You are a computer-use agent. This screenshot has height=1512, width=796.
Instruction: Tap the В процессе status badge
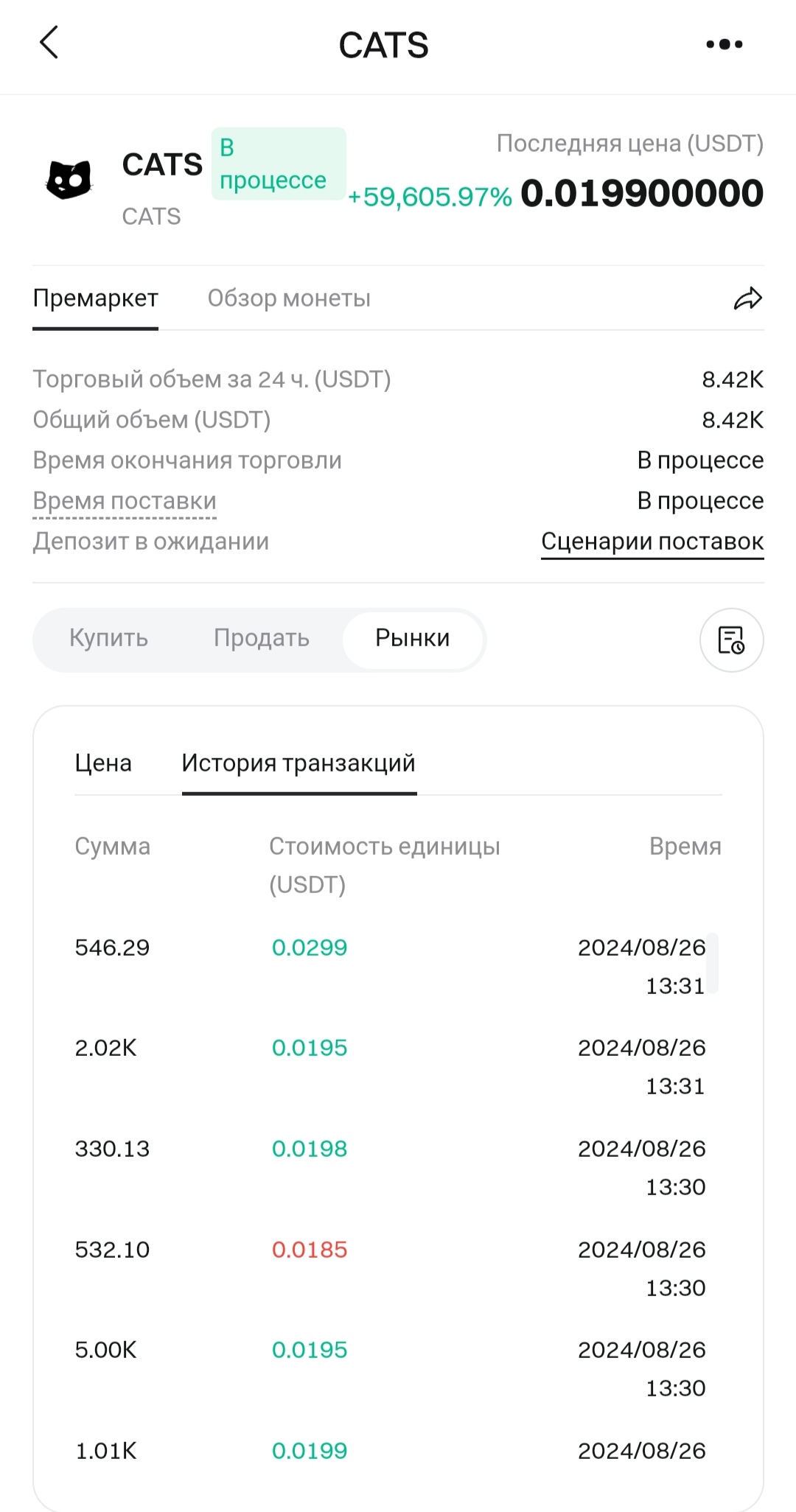278,164
